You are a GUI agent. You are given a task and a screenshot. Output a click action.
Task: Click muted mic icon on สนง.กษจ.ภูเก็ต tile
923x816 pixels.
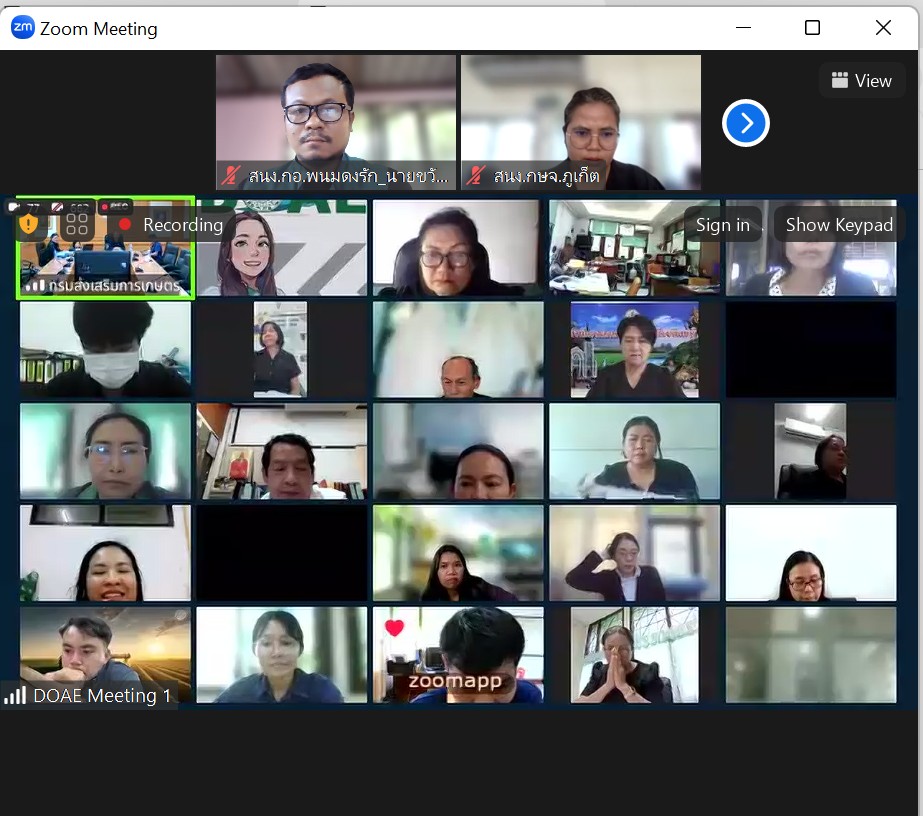click(x=477, y=177)
